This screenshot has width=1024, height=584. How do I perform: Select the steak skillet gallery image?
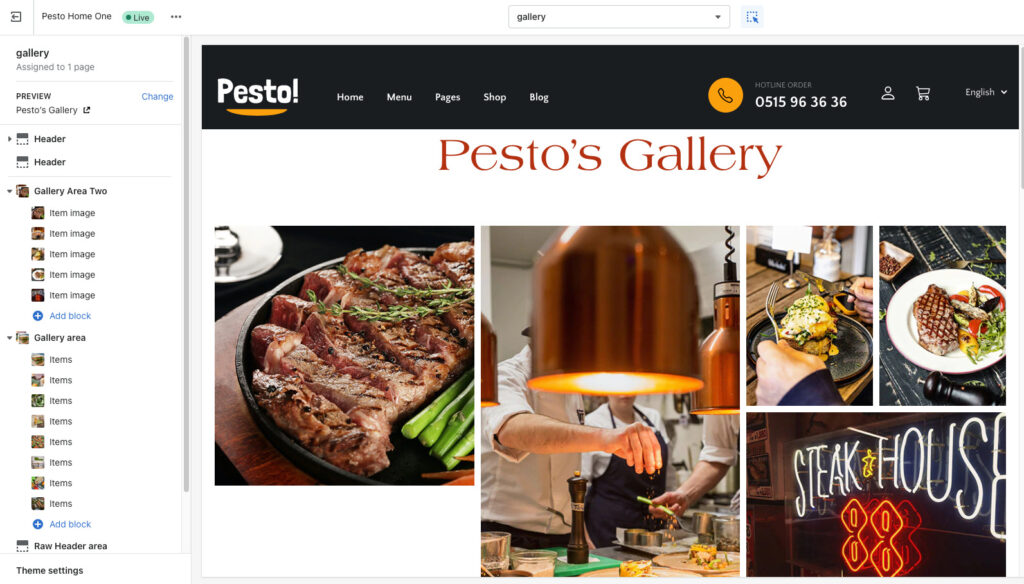[x=344, y=355]
